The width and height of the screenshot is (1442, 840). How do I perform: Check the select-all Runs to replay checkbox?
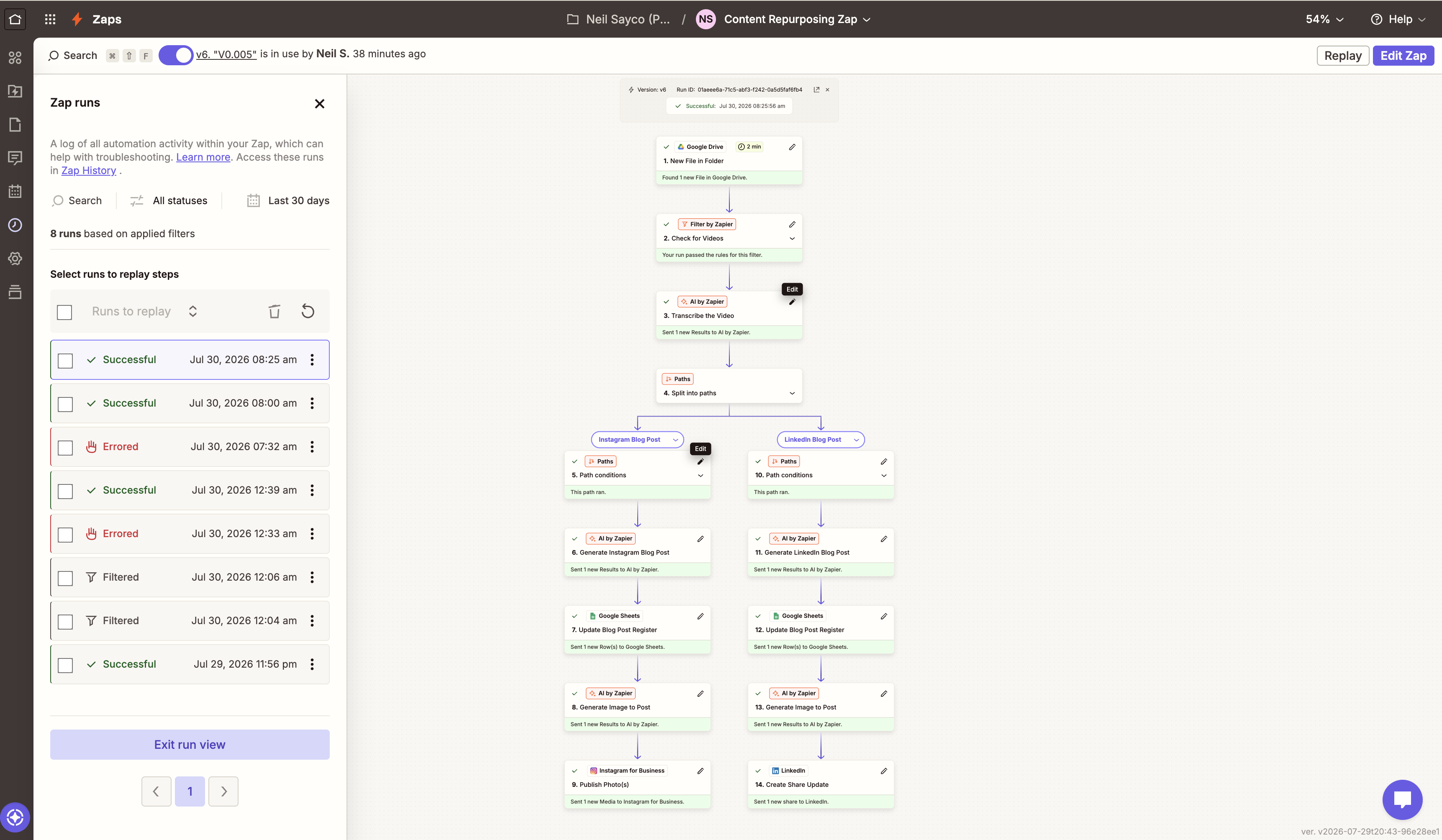pos(65,312)
